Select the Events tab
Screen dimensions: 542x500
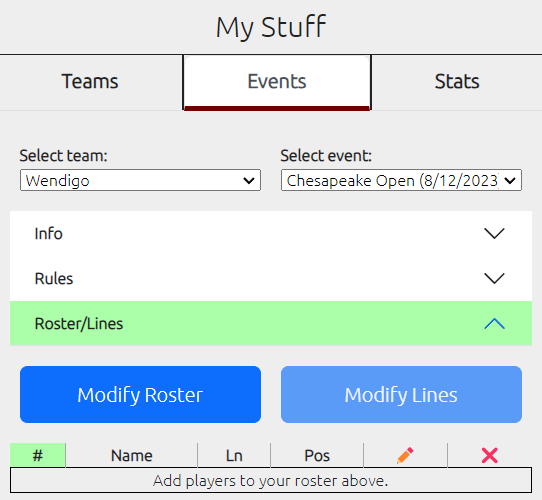[x=277, y=82]
